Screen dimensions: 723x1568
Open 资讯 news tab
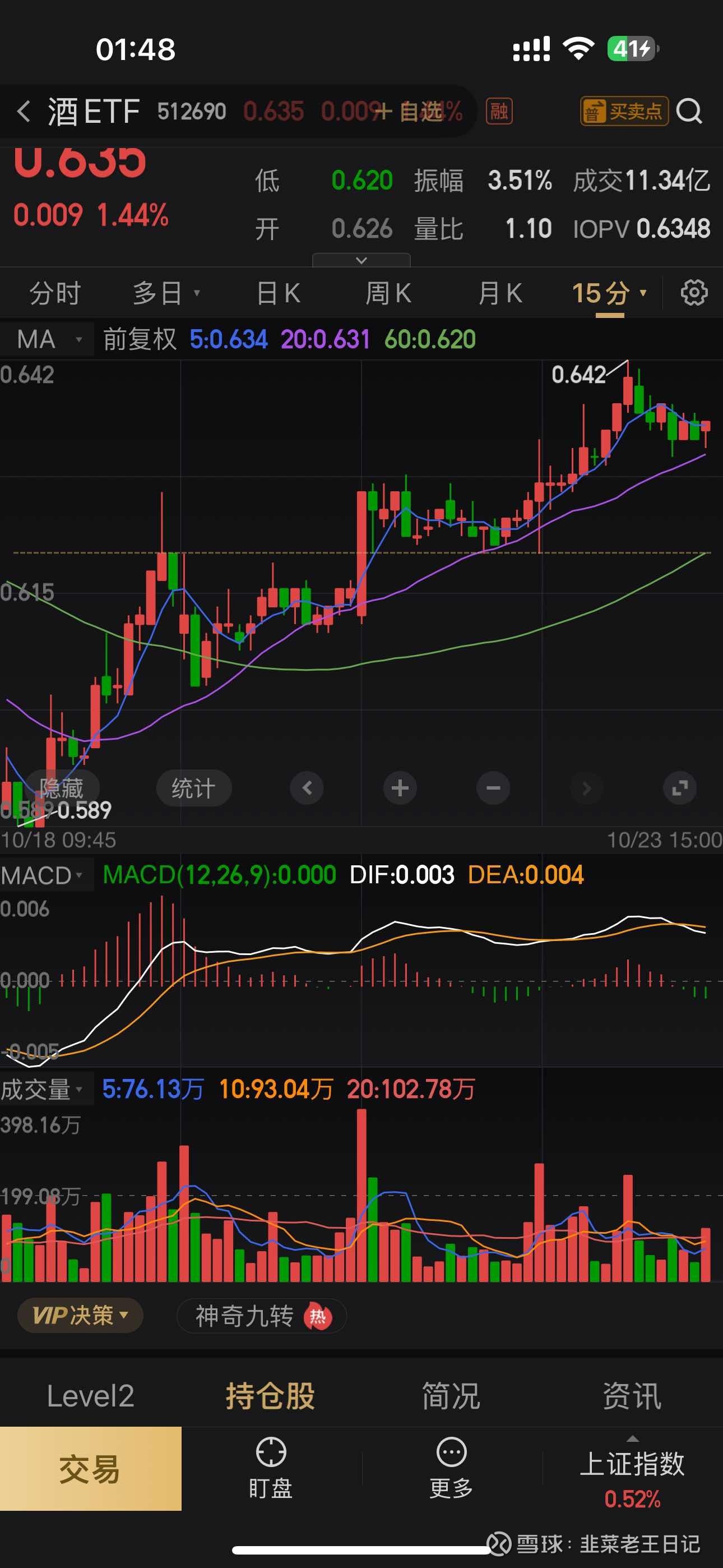pyautogui.click(x=632, y=1396)
